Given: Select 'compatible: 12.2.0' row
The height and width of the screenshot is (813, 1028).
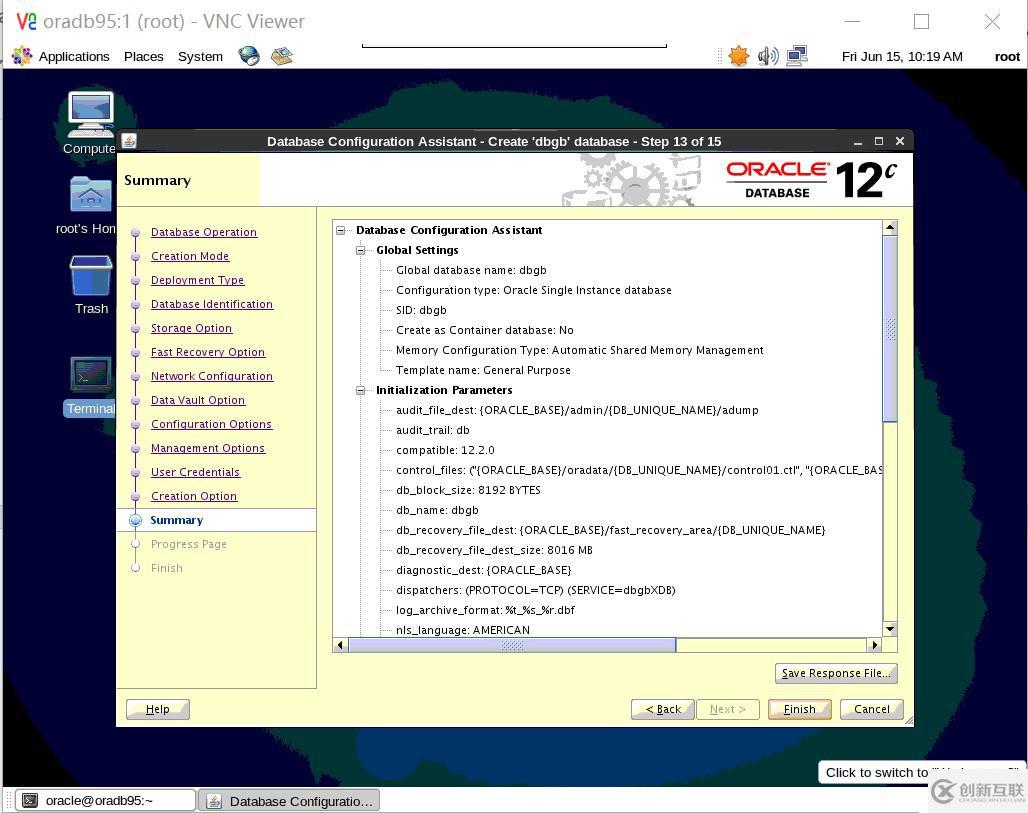Looking at the screenshot, I should pos(445,450).
